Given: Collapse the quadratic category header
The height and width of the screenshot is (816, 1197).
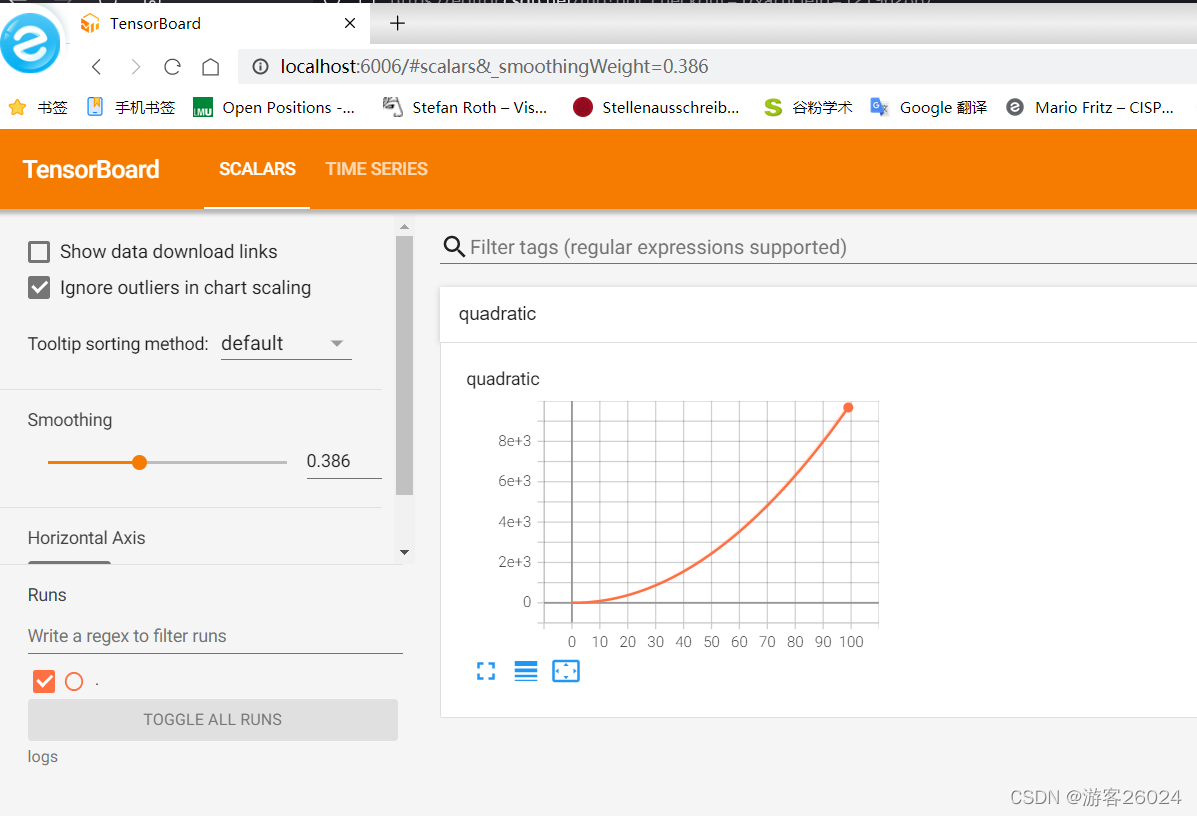Looking at the screenshot, I should 818,314.
